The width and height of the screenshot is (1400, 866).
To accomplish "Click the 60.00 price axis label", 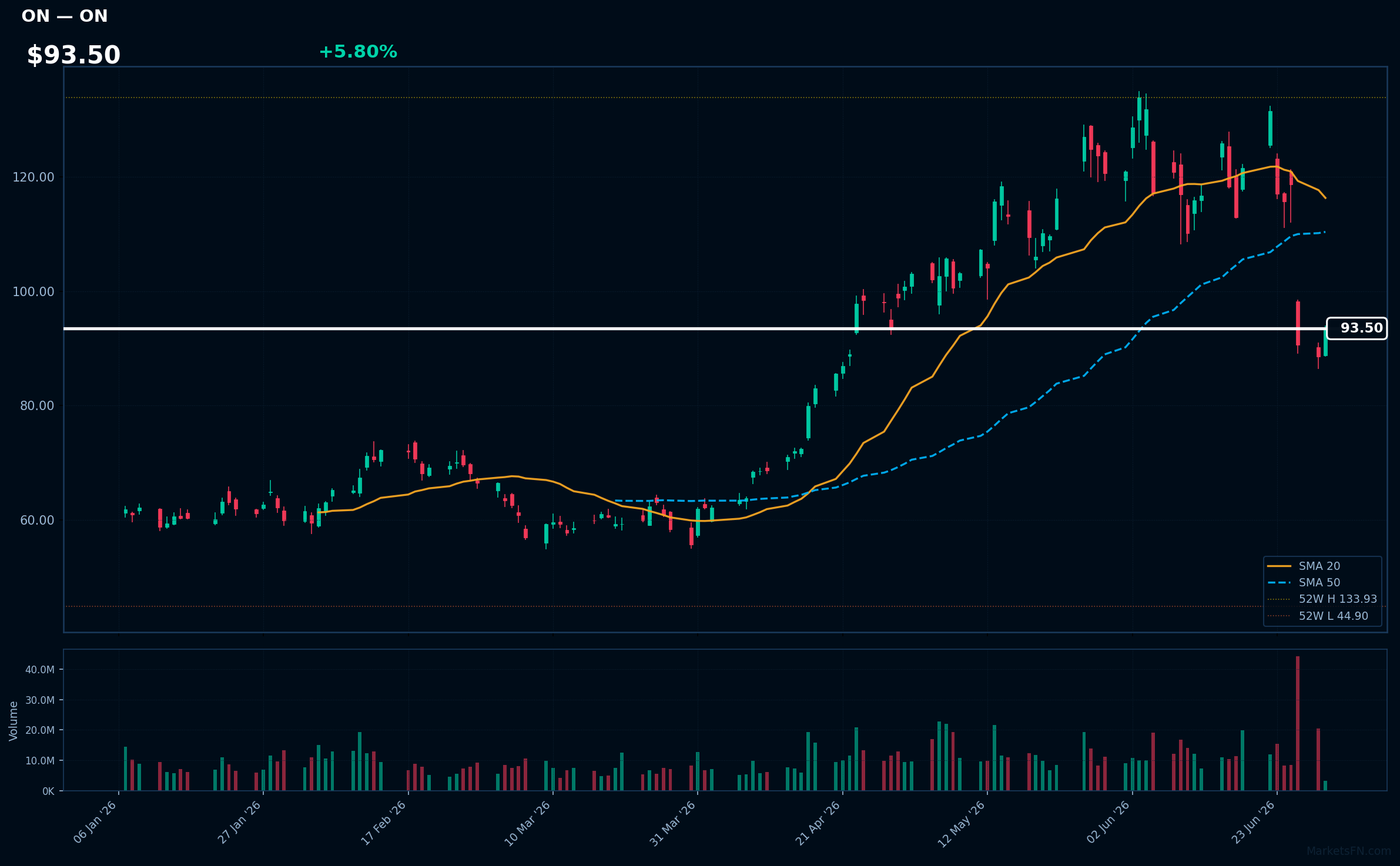I will click(x=36, y=521).
